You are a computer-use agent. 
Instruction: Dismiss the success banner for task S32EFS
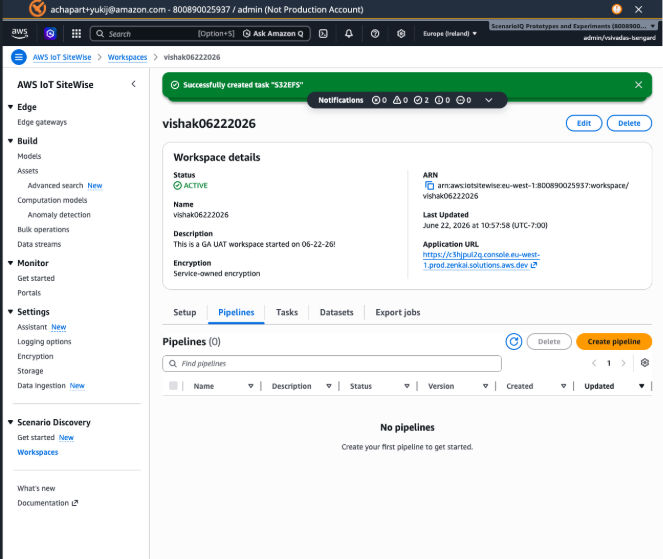coord(638,85)
